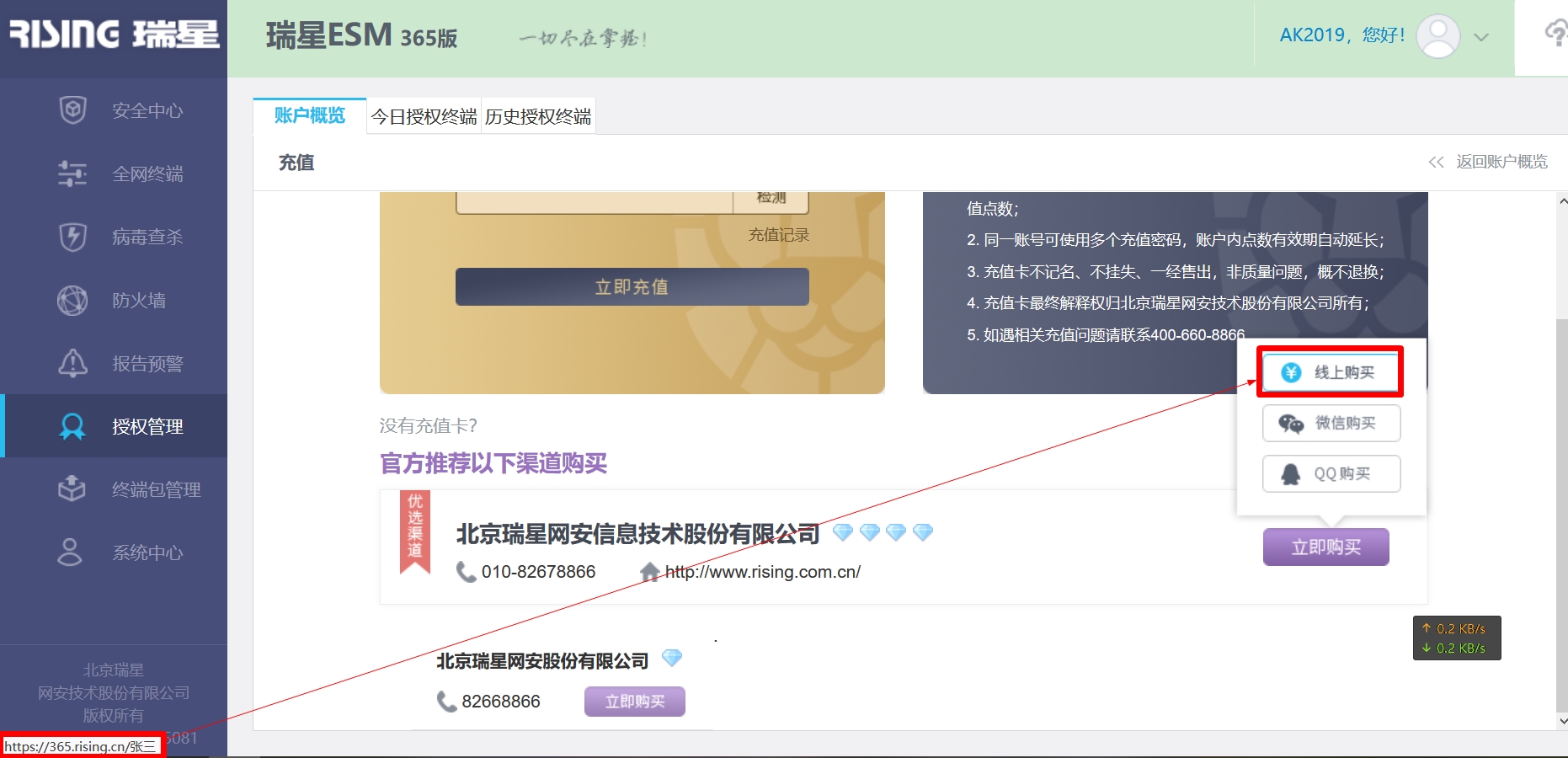
Task: Click the 返回账户概览 double-chevron icon
Action: point(1436,162)
